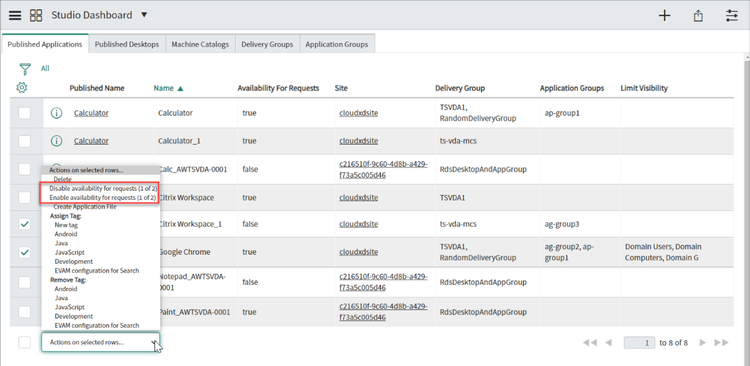Image resolution: width=750 pixels, height=366 pixels.
Task: Expand the Studio Dashboard title dropdown
Action: [x=144, y=15]
